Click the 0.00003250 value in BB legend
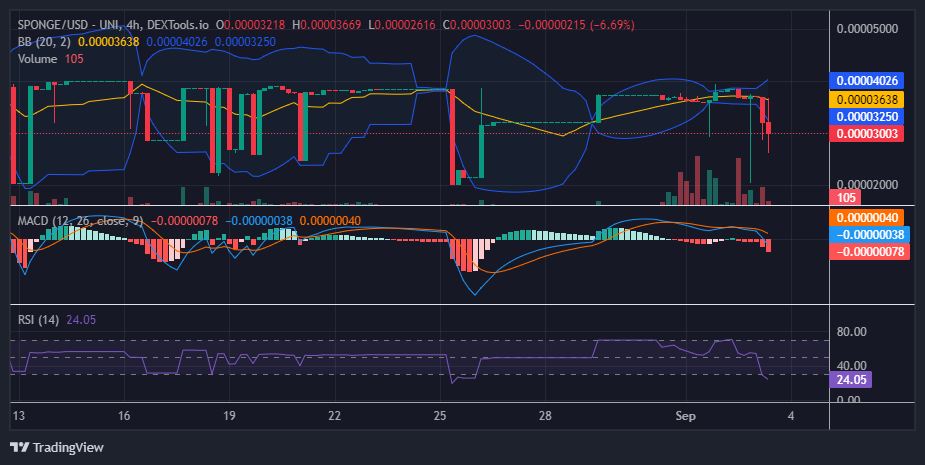Screen dimensions: 925x465 tap(245, 42)
